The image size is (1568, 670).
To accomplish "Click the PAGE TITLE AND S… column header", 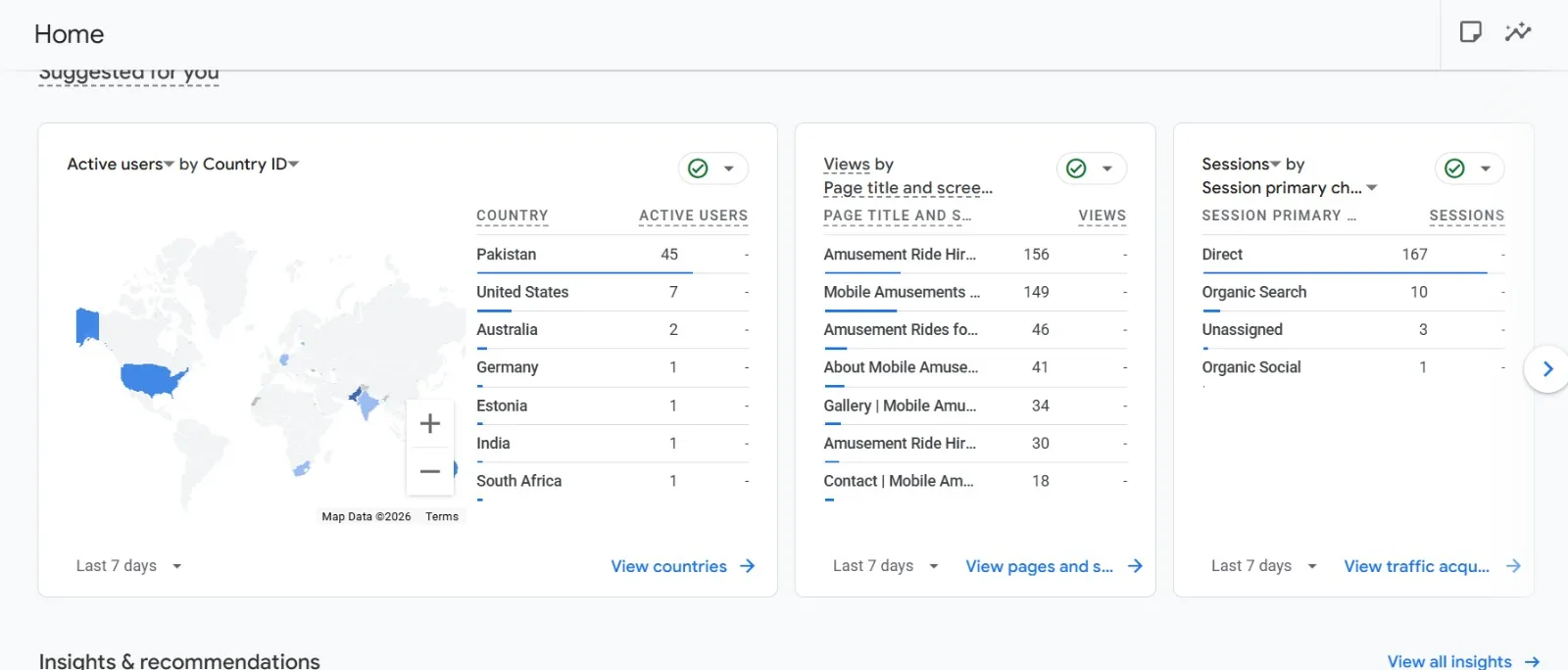I will click(898, 216).
